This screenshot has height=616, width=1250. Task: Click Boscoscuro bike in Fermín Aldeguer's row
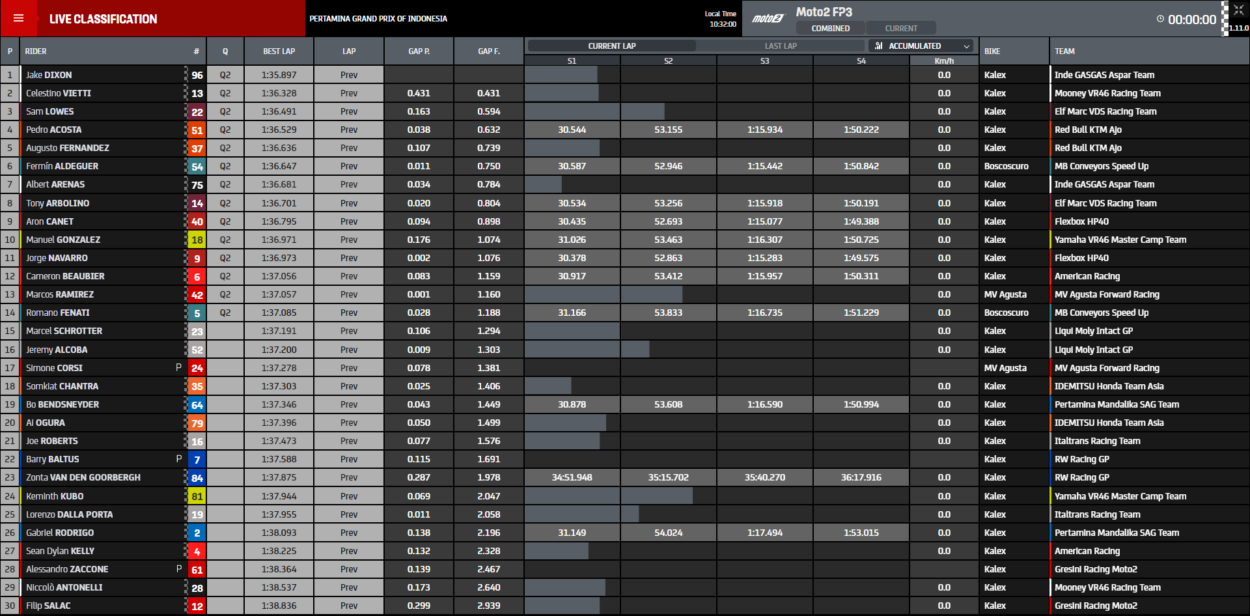[x=1005, y=167]
